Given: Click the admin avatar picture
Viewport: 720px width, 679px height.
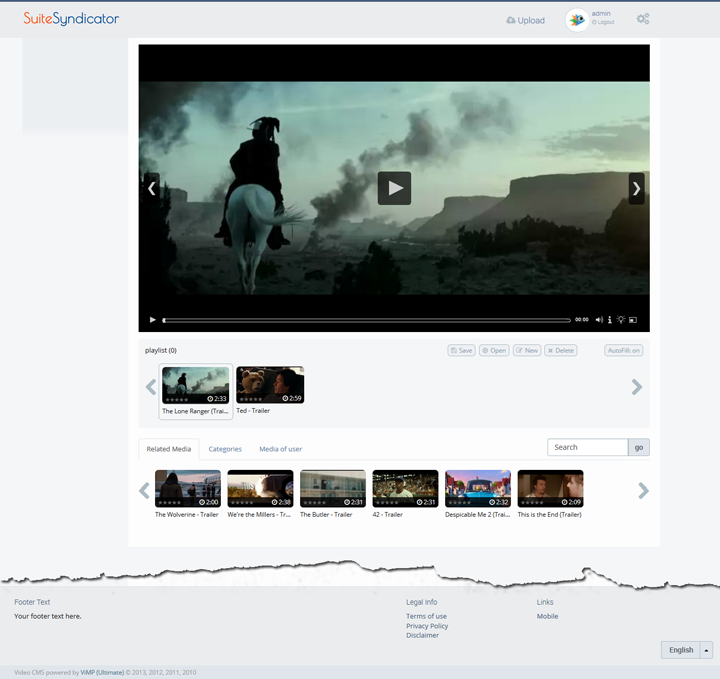Looking at the screenshot, I should pyautogui.click(x=577, y=20).
